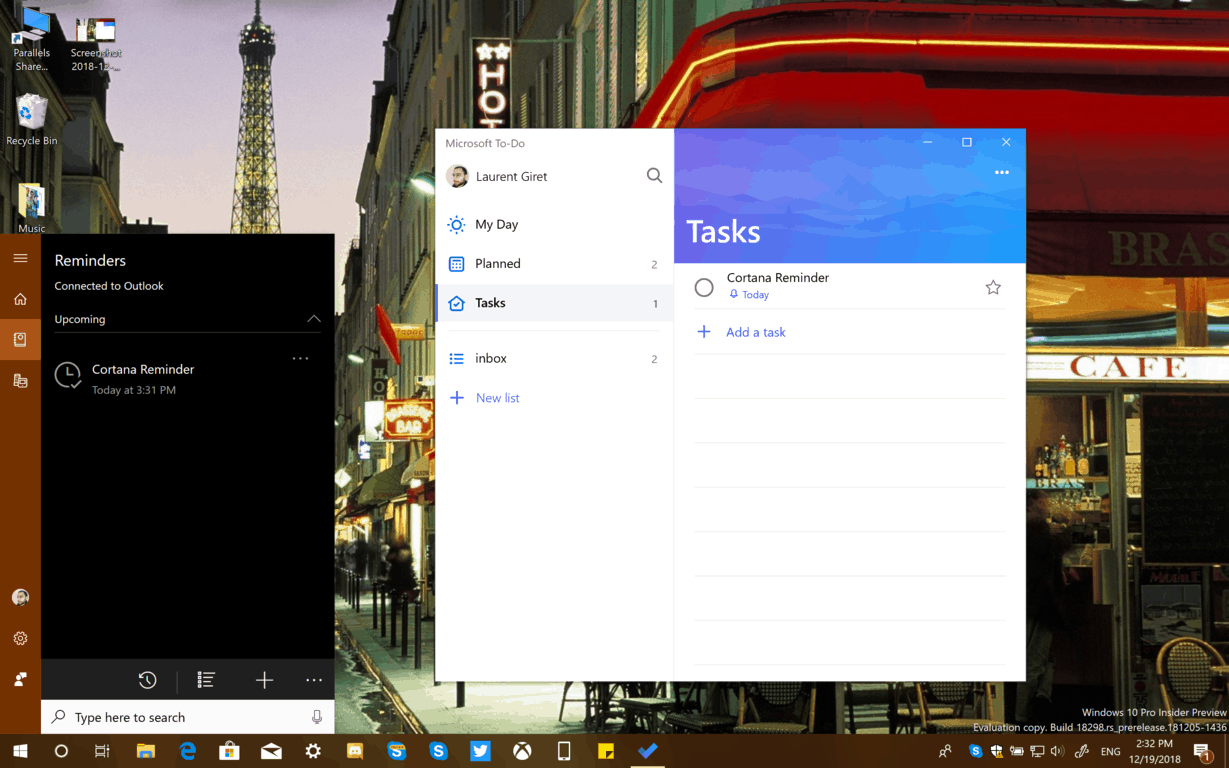
Task: Open the People icon in system tray
Action: (x=945, y=751)
